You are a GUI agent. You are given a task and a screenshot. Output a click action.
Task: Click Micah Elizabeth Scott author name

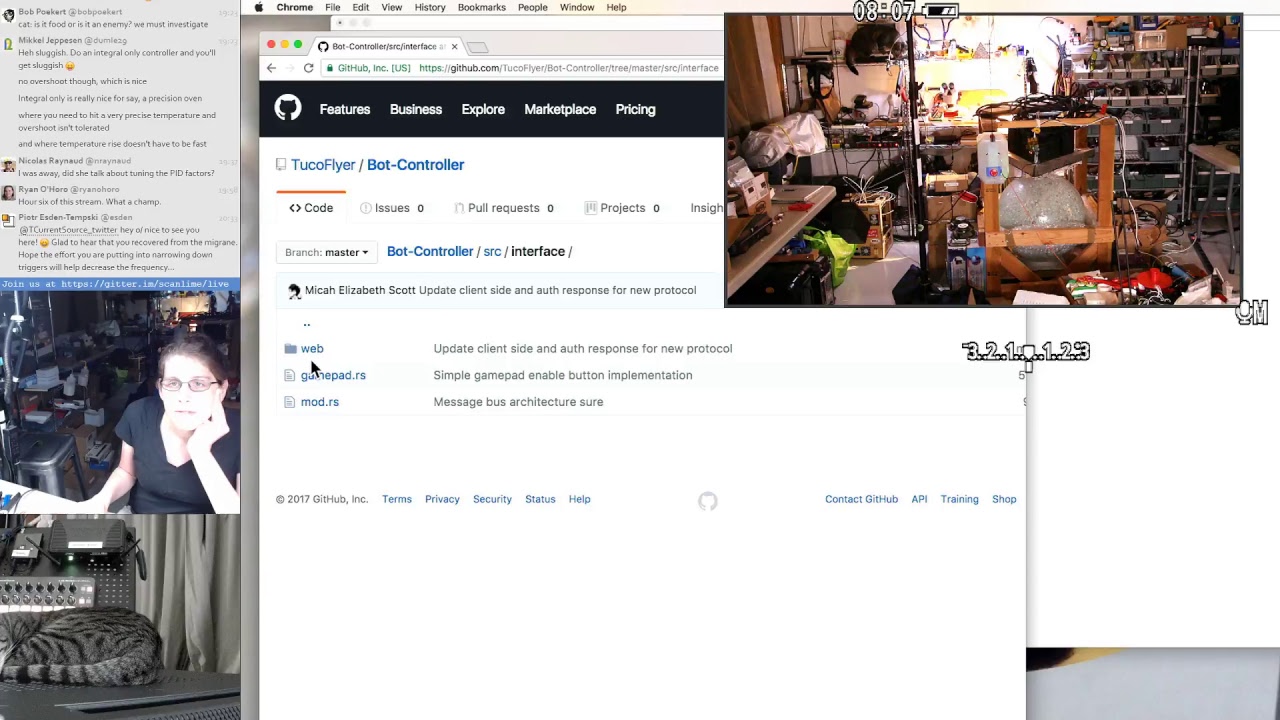pos(360,290)
